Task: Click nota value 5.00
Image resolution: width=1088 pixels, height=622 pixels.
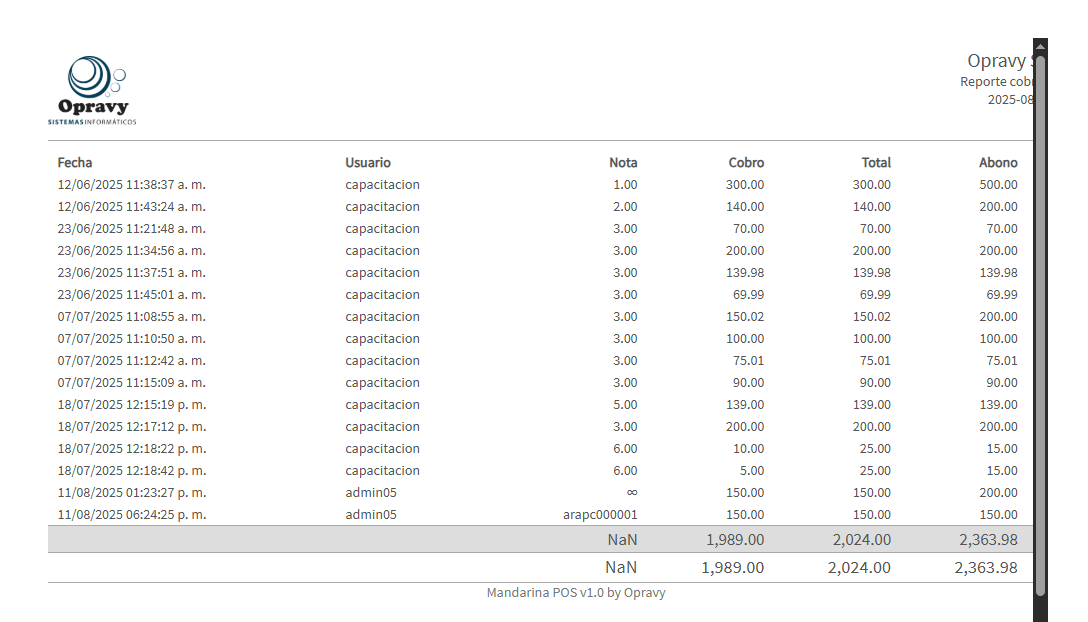Action: [625, 405]
